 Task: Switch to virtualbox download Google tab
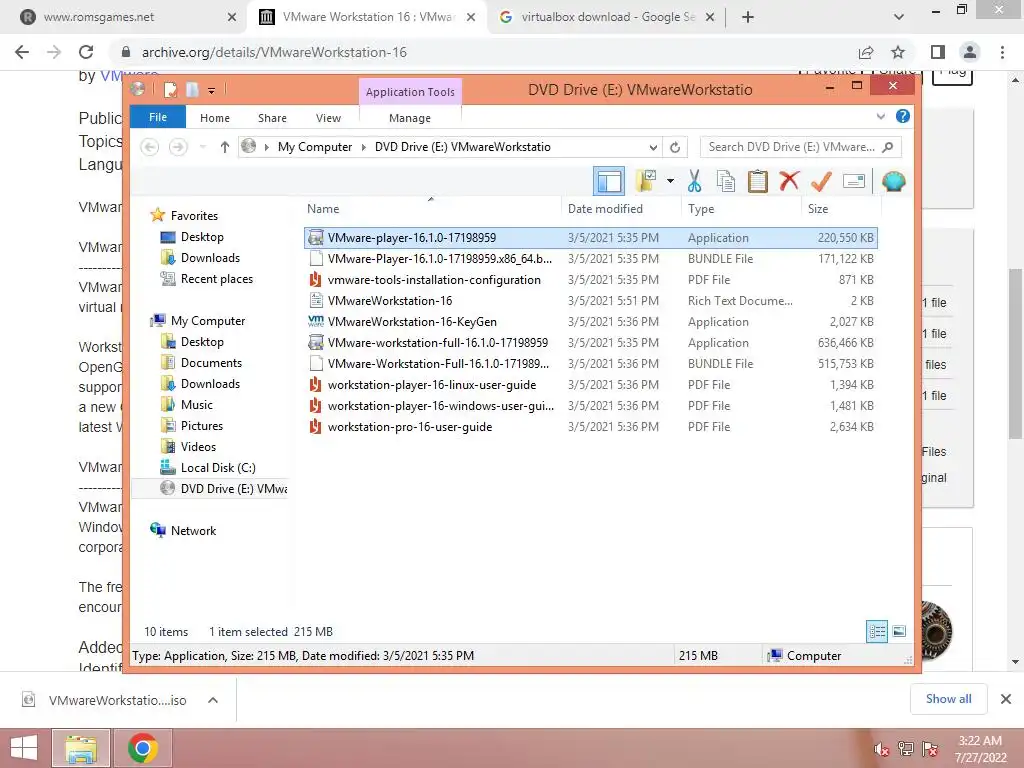click(x=608, y=17)
